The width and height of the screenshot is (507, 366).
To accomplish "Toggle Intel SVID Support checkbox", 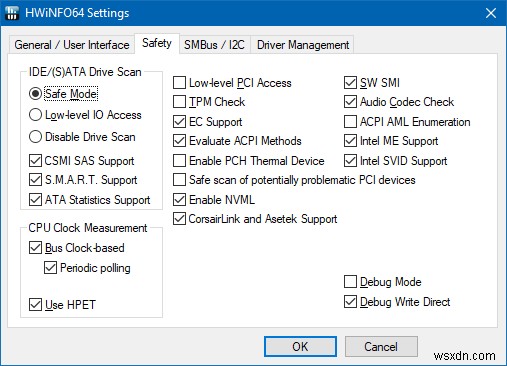I will [350, 161].
